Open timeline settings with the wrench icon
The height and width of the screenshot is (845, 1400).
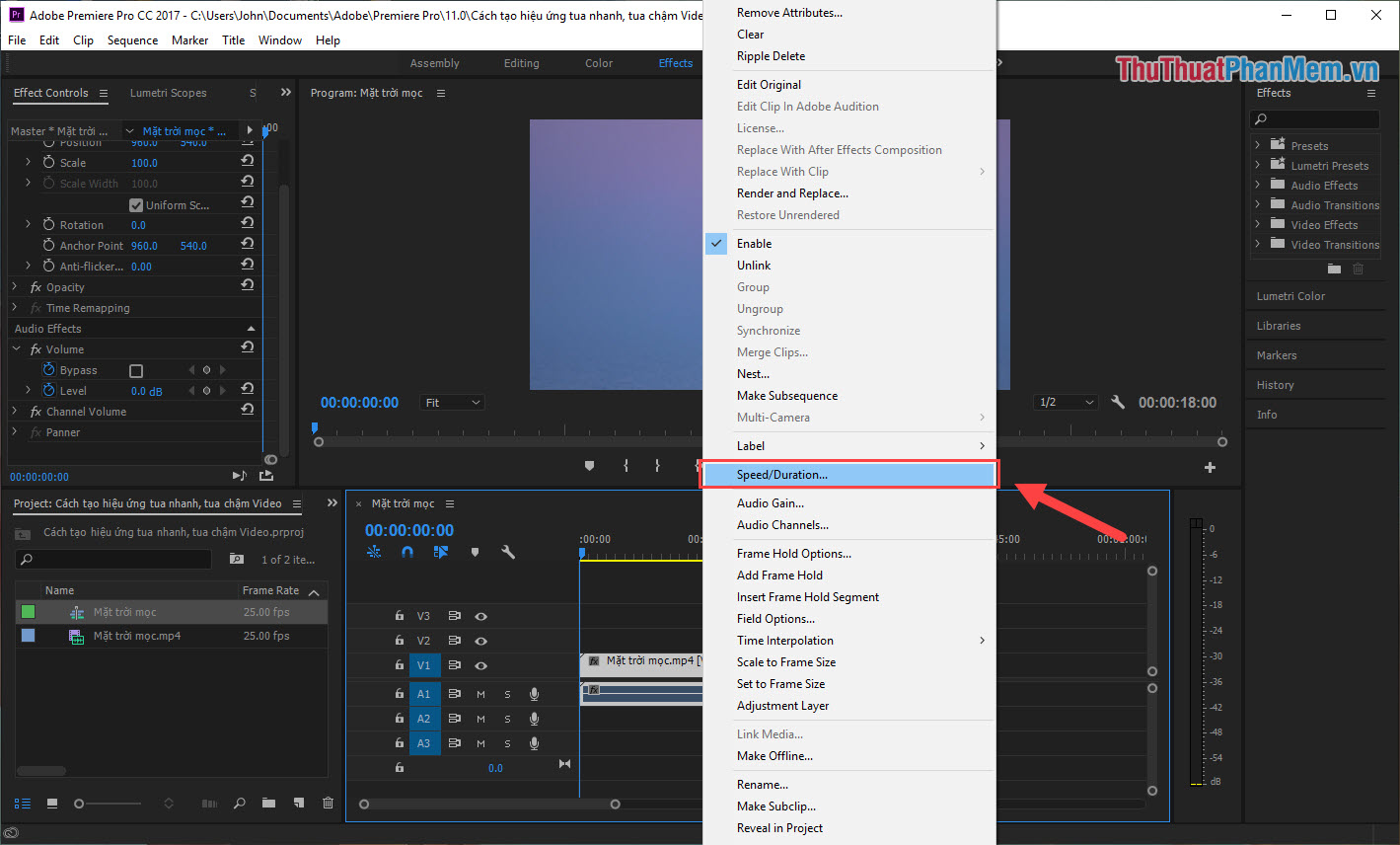(508, 552)
